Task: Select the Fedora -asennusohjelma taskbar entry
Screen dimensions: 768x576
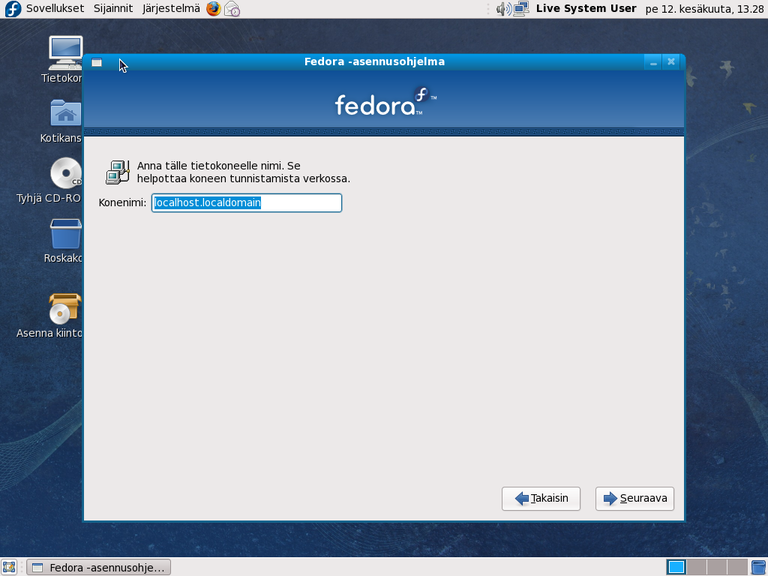Action: pos(98,567)
